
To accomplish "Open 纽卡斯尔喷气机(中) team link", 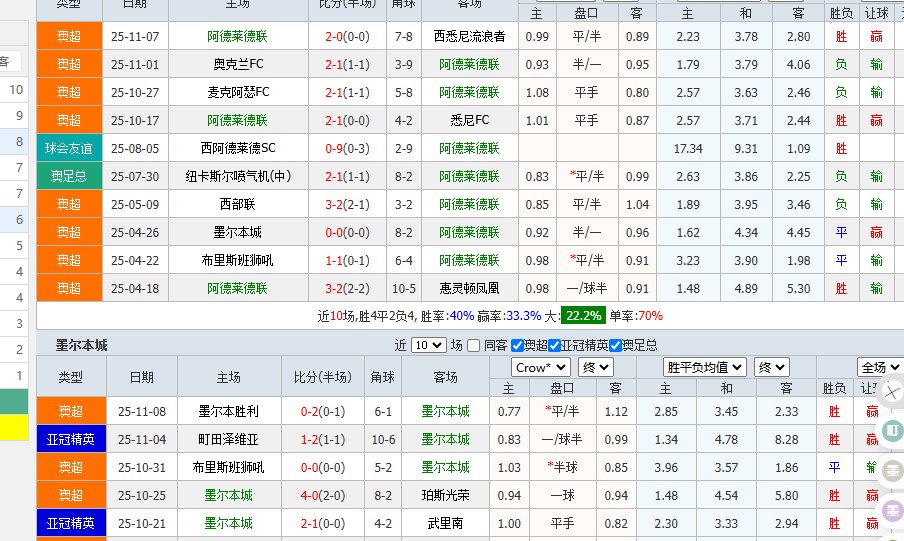I will click(x=238, y=176).
